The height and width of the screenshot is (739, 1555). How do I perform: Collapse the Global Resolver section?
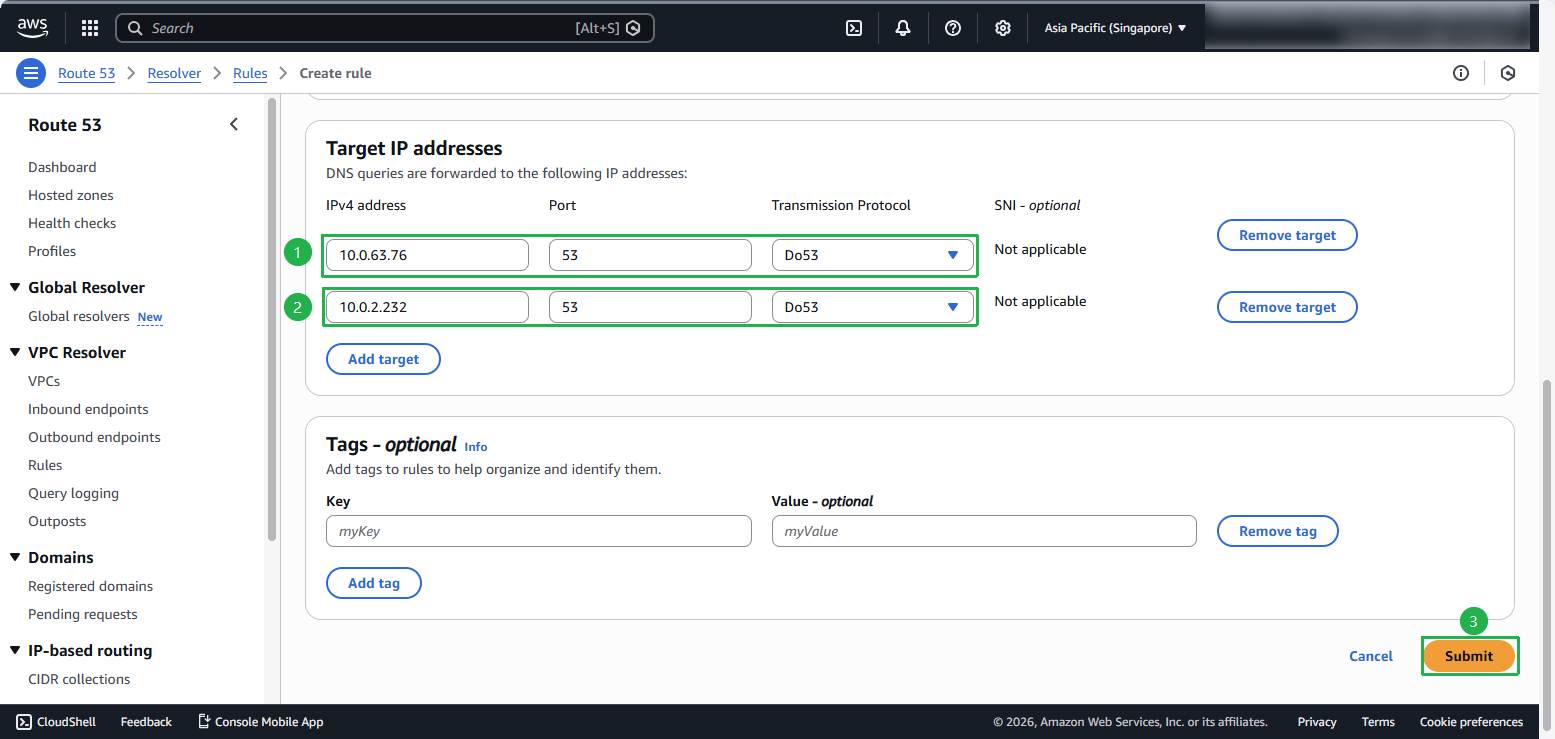15,288
